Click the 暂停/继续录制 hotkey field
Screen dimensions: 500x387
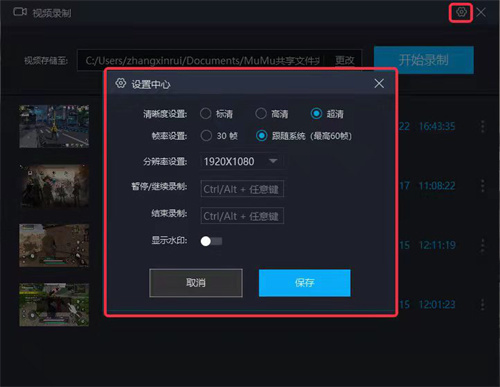pos(242,189)
